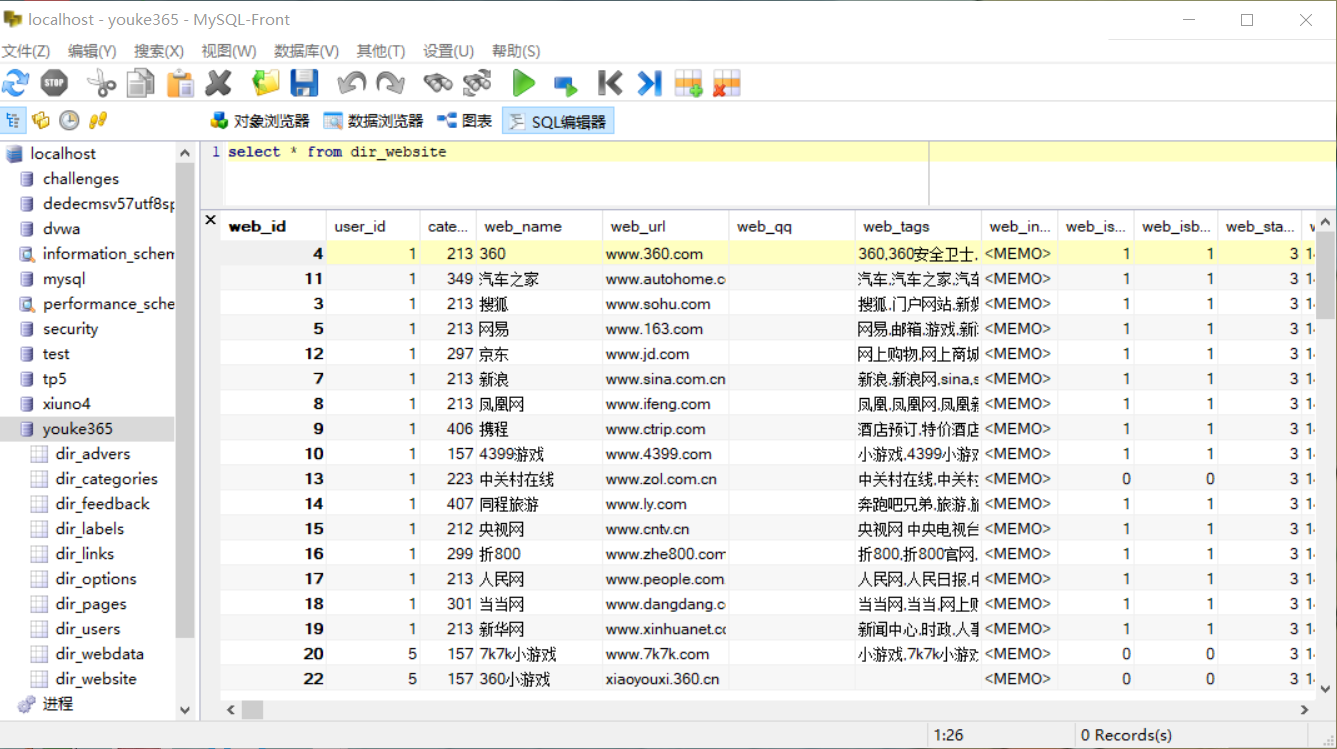Sort by web_name column header
Image resolution: width=1337 pixels, height=749 pixels.
pos(538,226)
